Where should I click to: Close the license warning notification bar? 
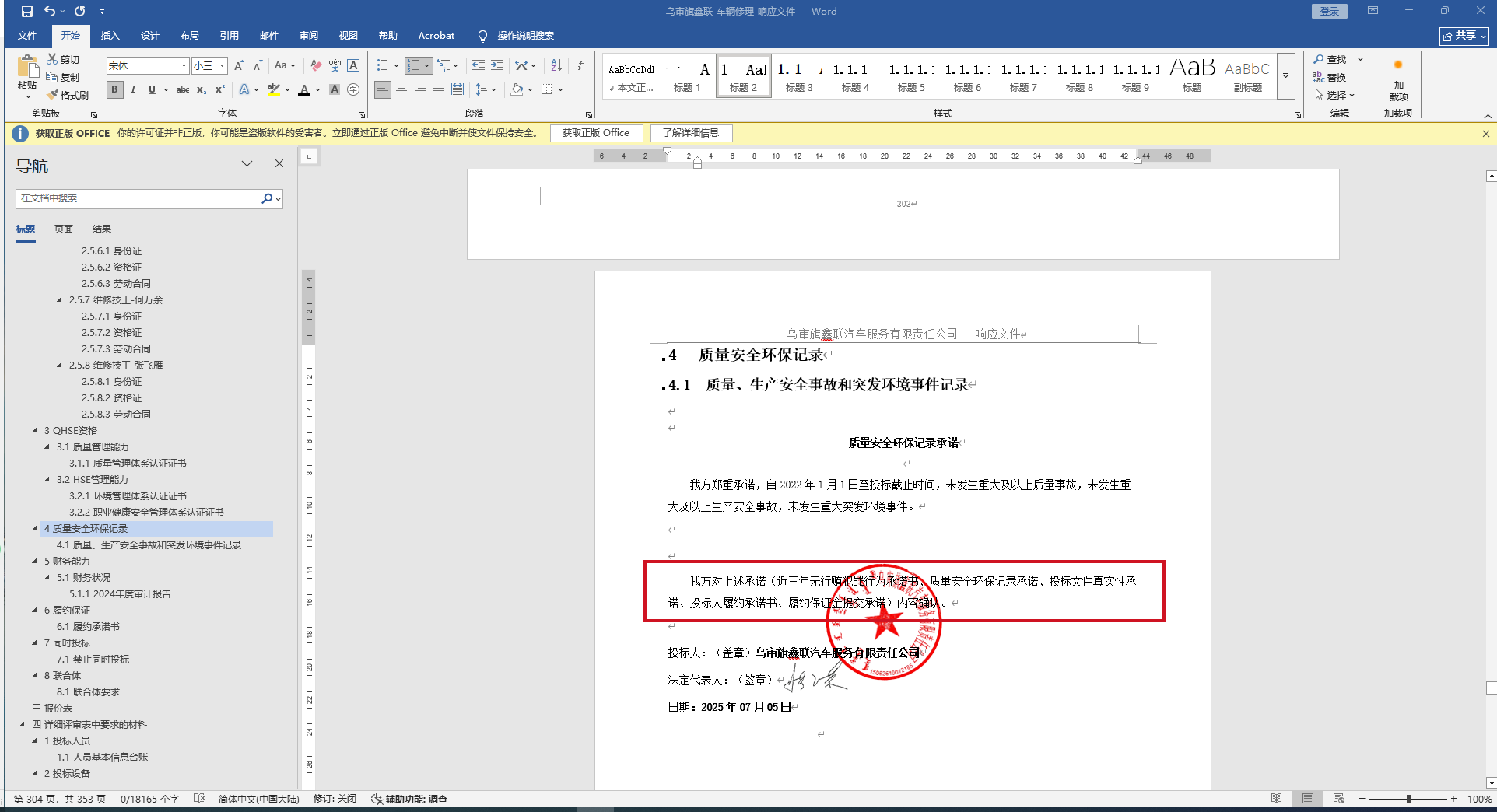click(x=1486, y=134)
